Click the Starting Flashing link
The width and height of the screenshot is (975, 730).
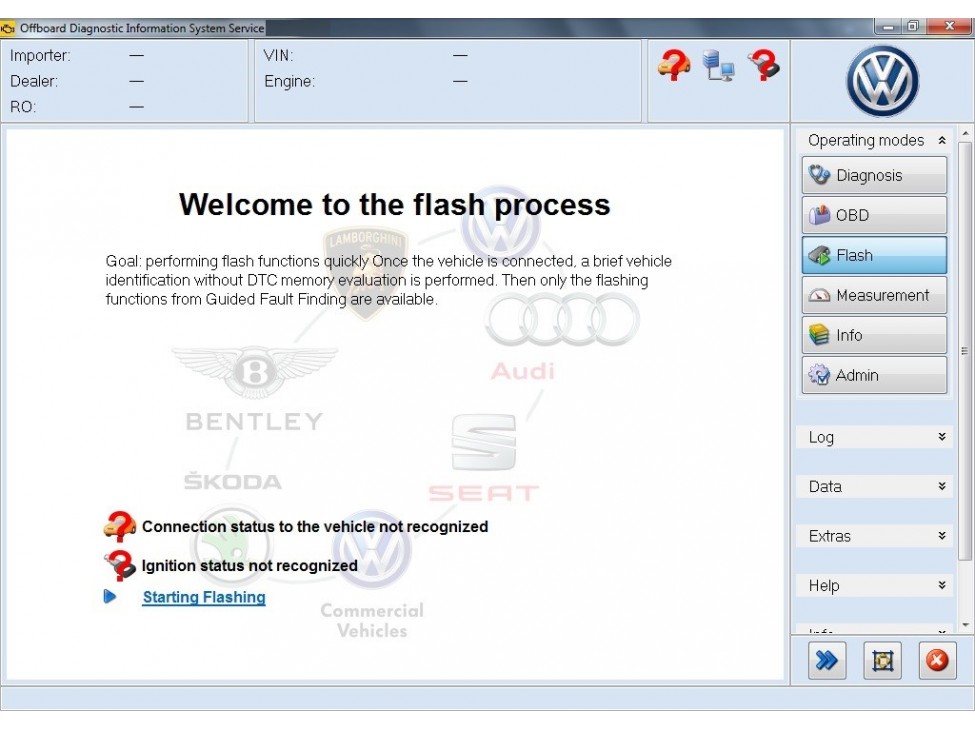[x=203, y=597]
